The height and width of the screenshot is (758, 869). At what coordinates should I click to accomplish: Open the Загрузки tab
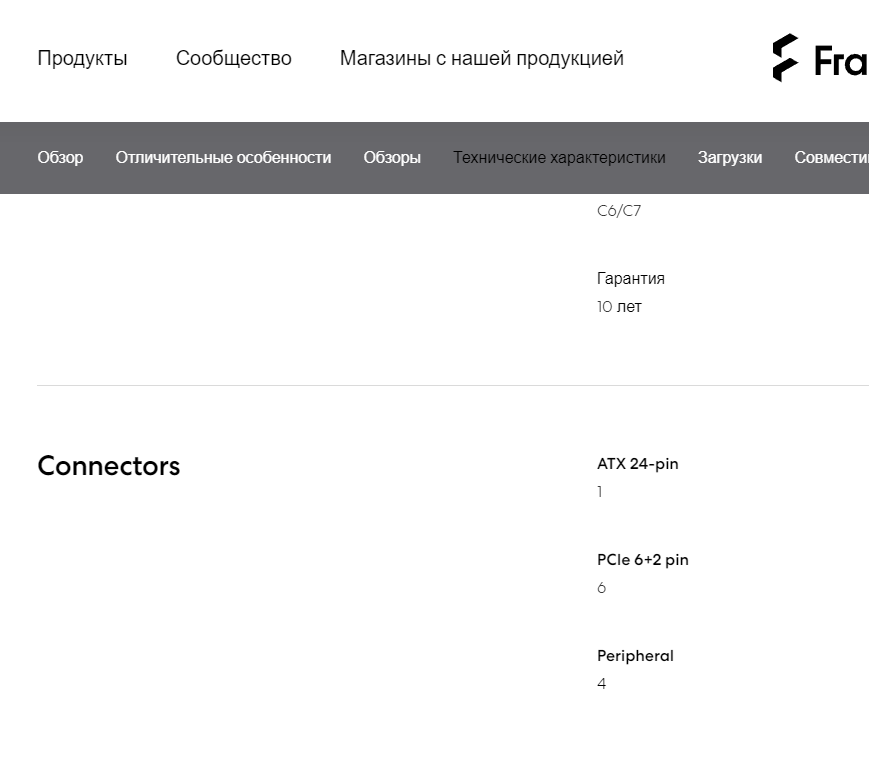pyautogui.click(x=730, y=157)
